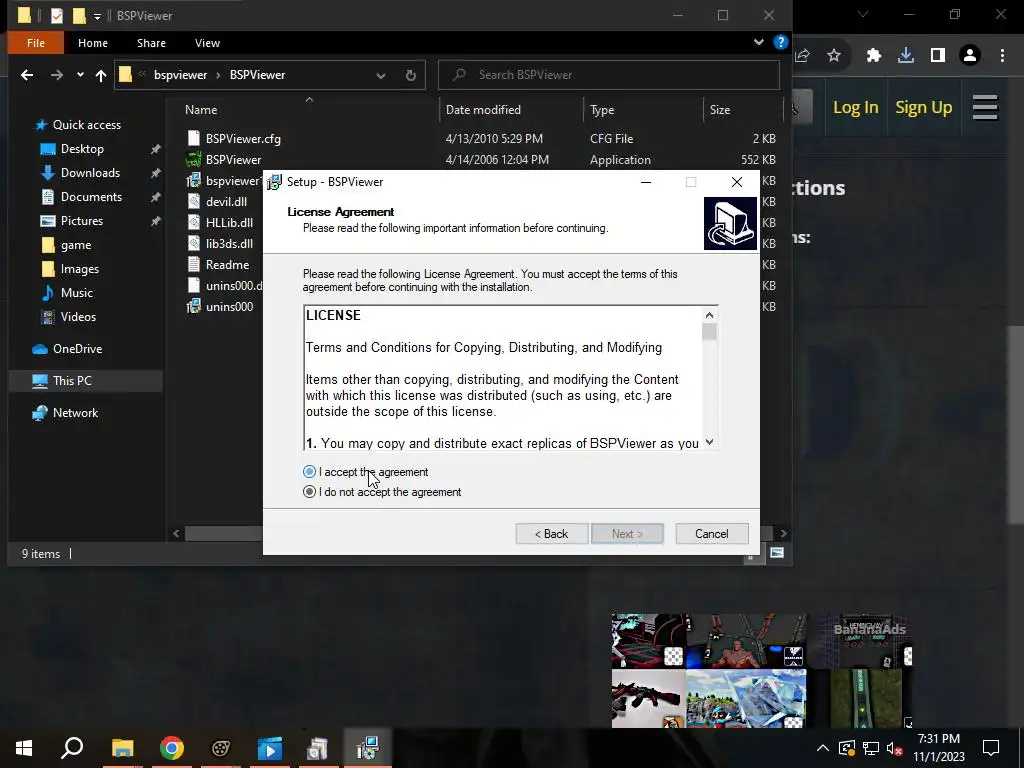Open Videos in navigation pane
Viewport: 1024px width, 768px height.
tap(78, 317)
